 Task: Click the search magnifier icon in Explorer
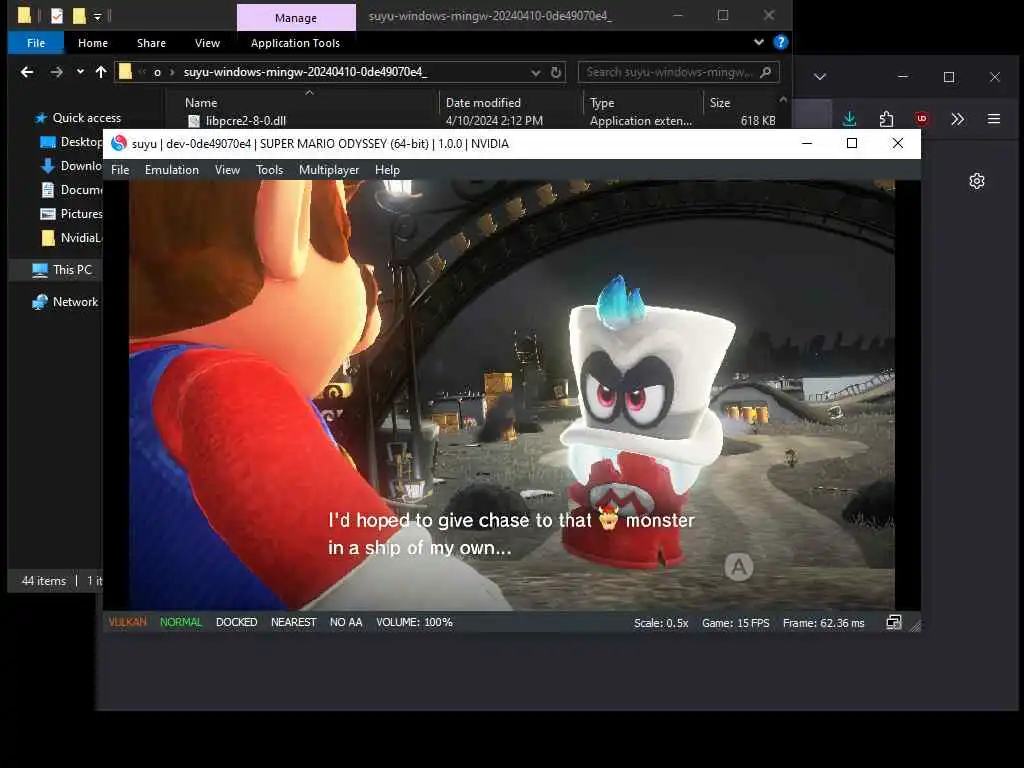tap(766, 72)
